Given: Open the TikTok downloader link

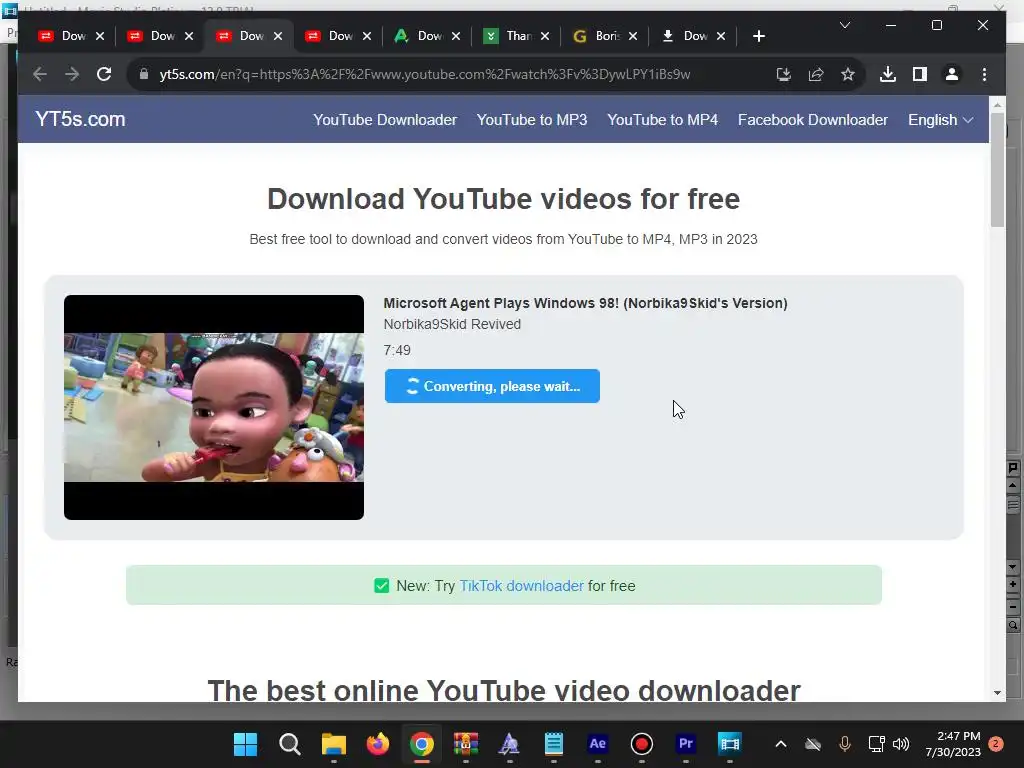Looking at the screenshot, I should (x=521, y=586).
